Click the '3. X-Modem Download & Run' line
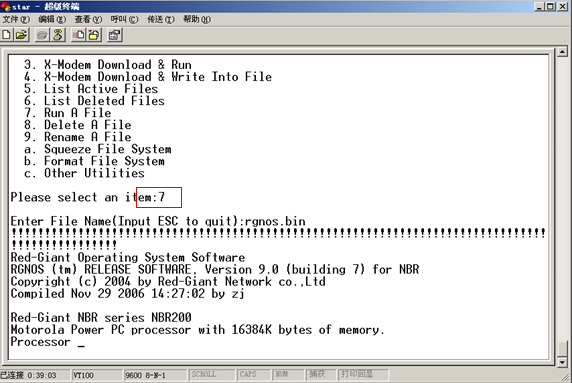The width and height of the screenshot is (572, 383). click(x=108, y=65)
